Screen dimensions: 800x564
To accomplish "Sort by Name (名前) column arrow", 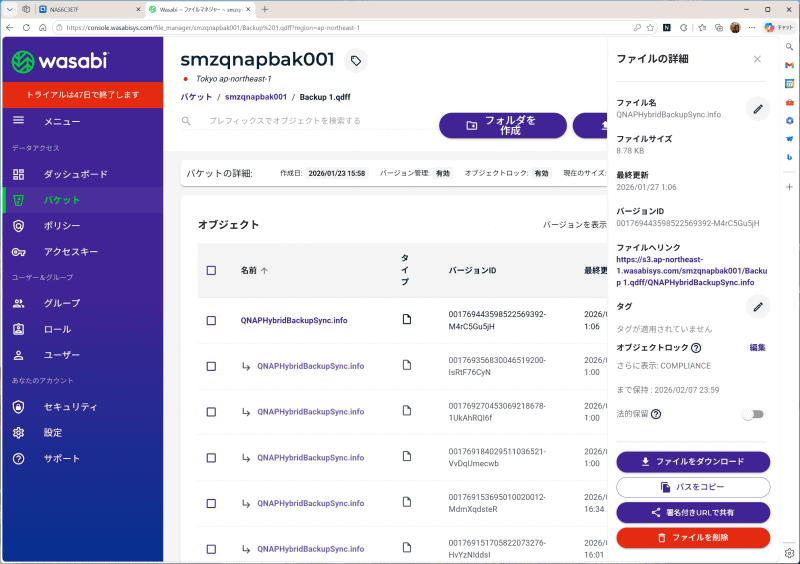I will tap(264, 271).
